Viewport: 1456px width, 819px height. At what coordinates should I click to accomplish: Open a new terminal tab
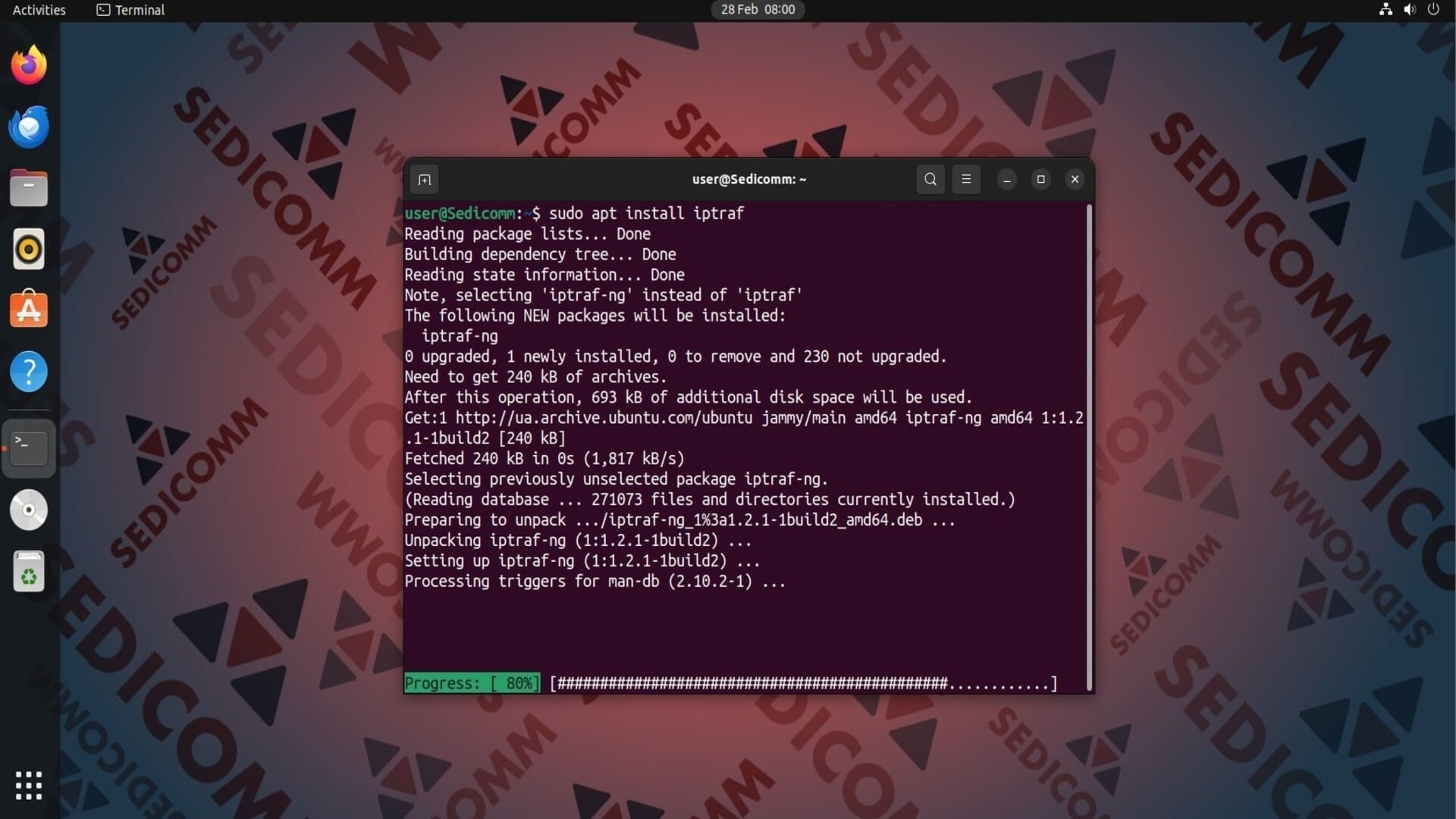coord(425,180)
